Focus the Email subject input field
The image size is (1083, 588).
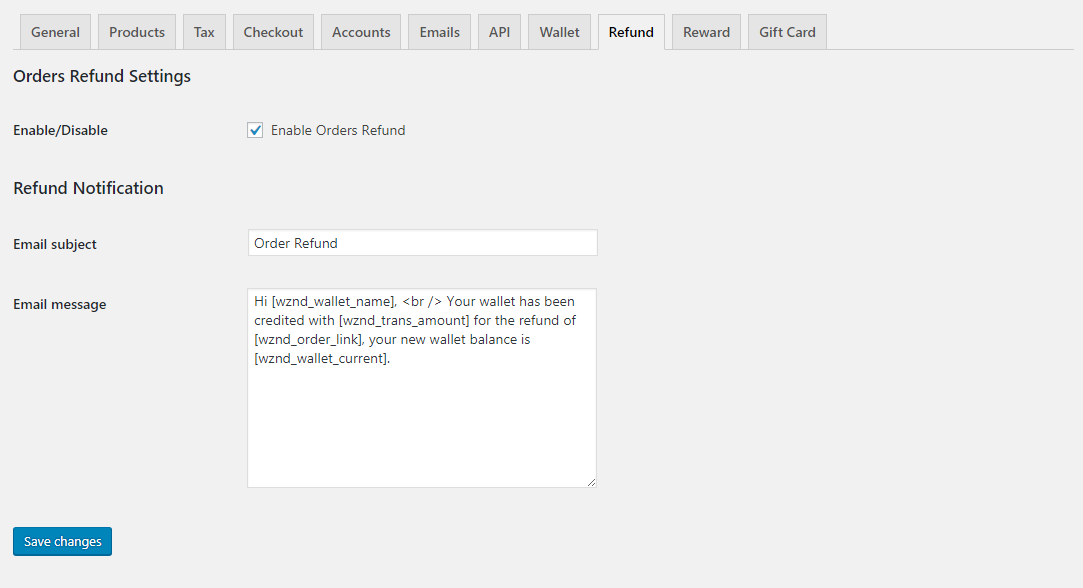[x=422, y=243]
